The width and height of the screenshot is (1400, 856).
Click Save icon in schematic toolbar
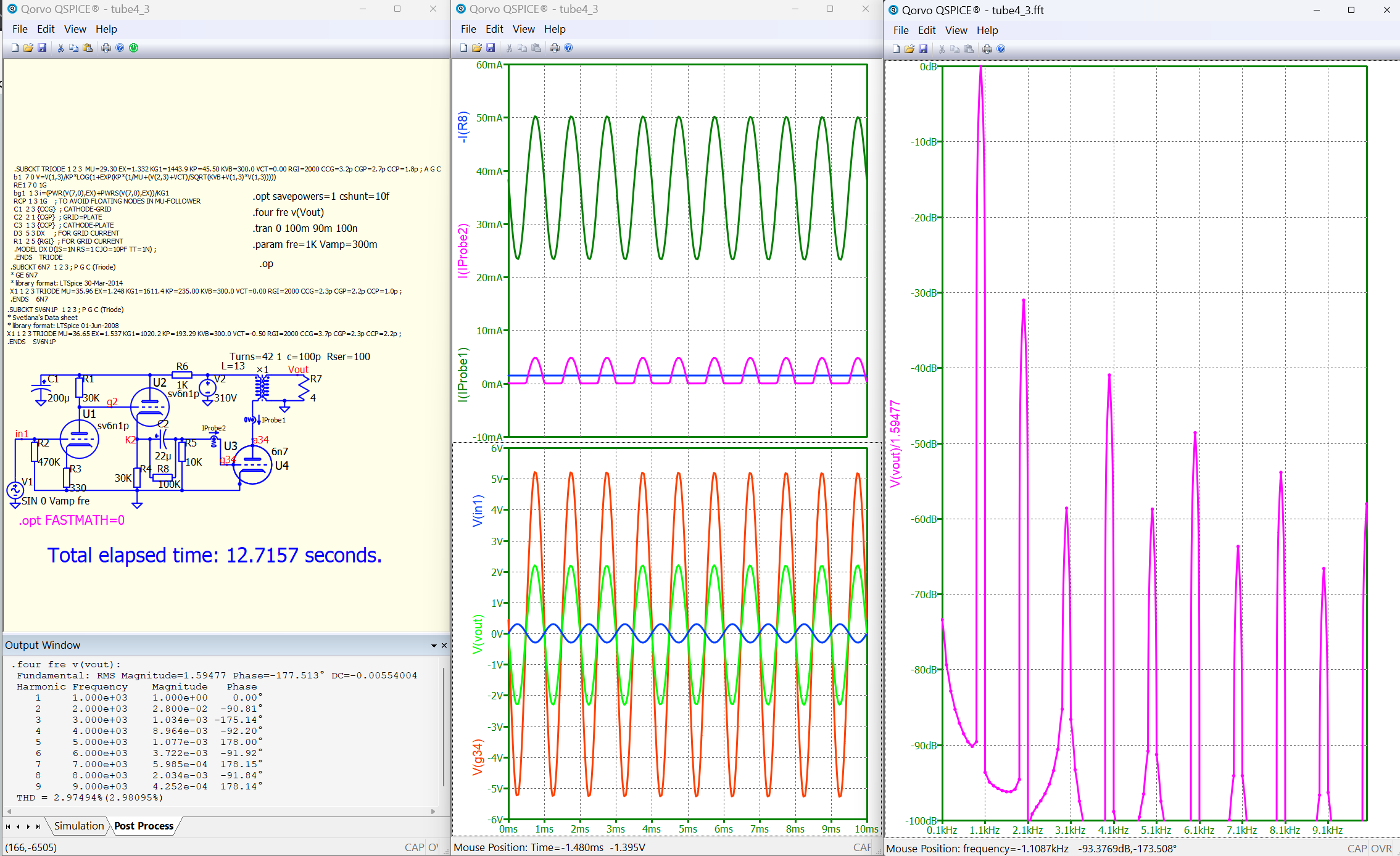(42, 47)
